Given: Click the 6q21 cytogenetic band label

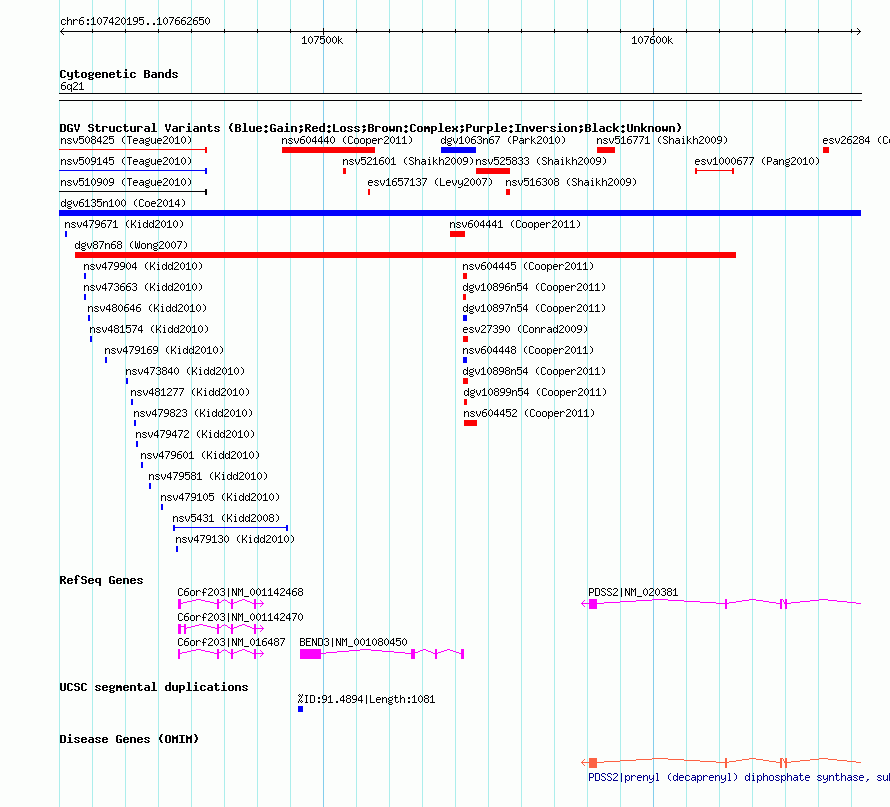Looking at the screenshot, I should [x=72, y=86].
